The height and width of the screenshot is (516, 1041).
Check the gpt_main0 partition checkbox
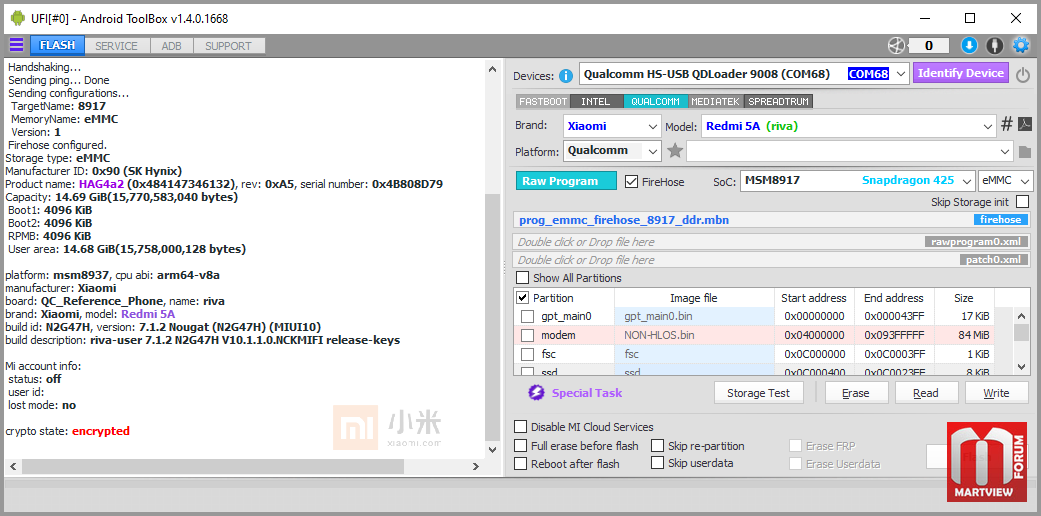pos(527,316)
